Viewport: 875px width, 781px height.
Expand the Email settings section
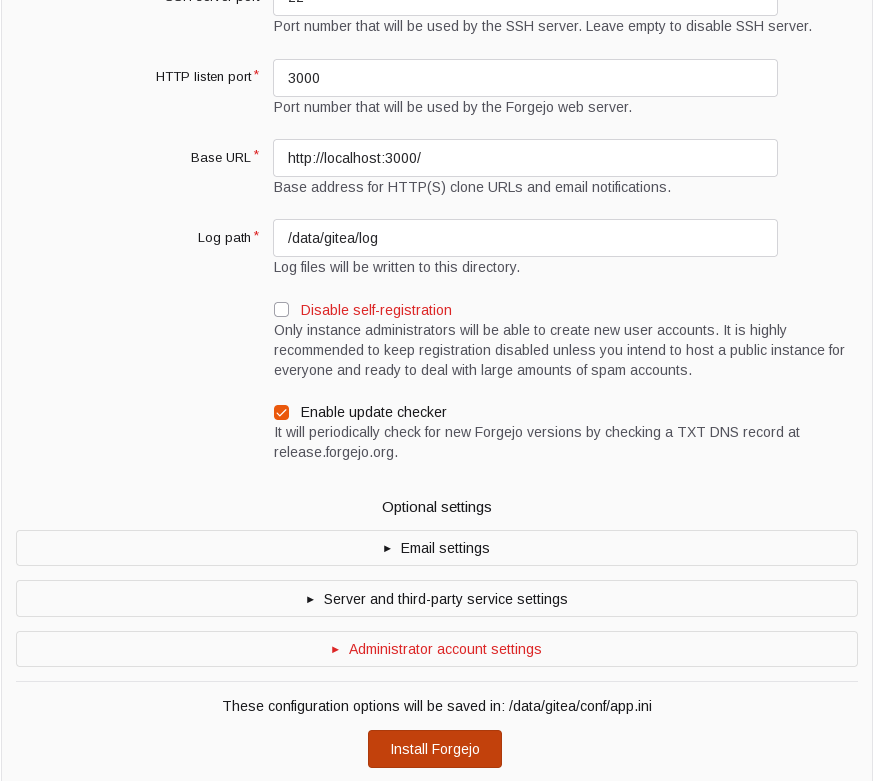click(x=437, y=548)
